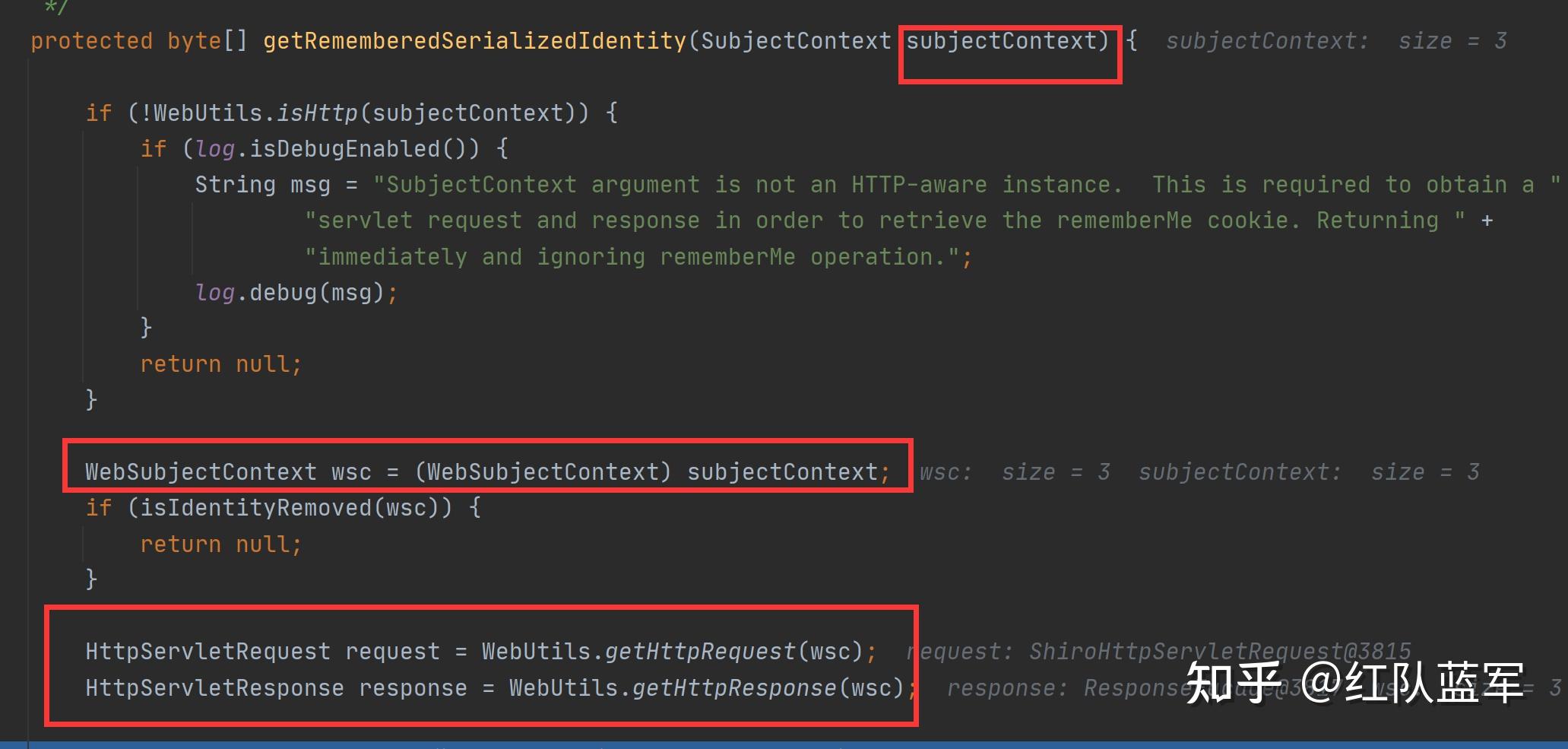1568x749 pixels.
Task: Click wsc size = 3 debugger hint
Action: point(1015,472)
